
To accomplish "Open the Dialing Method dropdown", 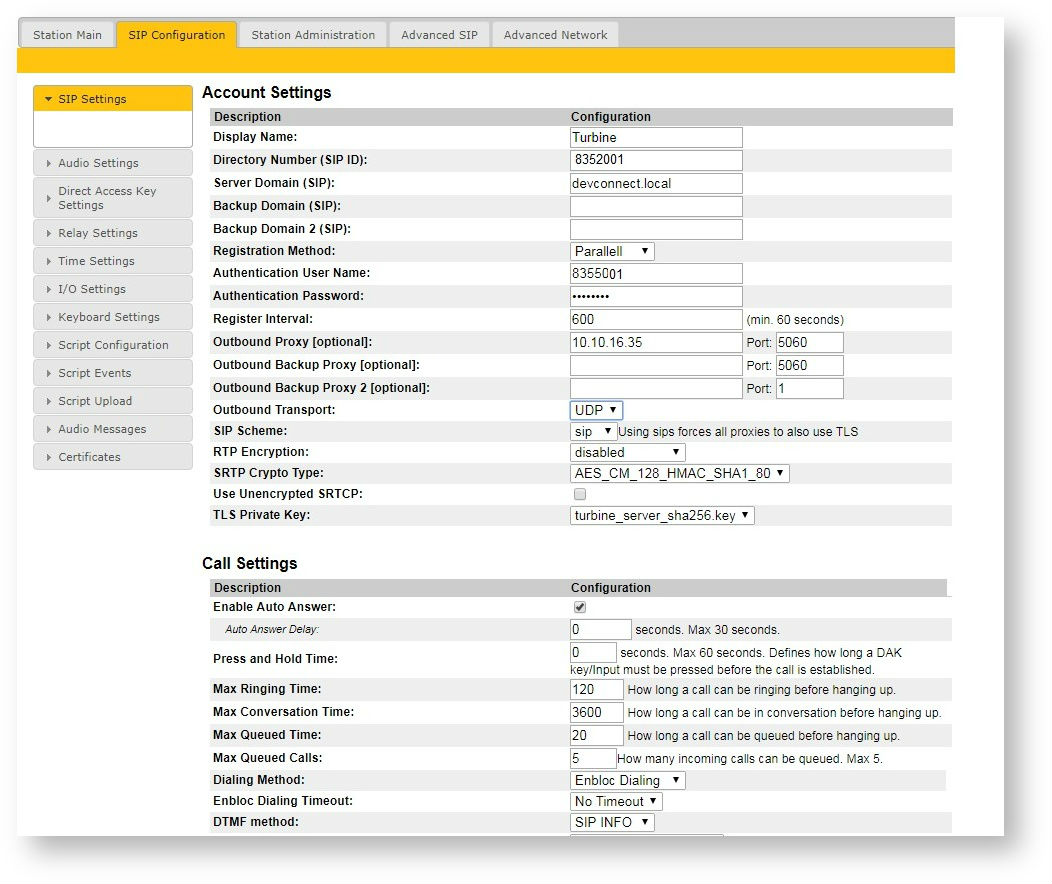I will [627, 779].
